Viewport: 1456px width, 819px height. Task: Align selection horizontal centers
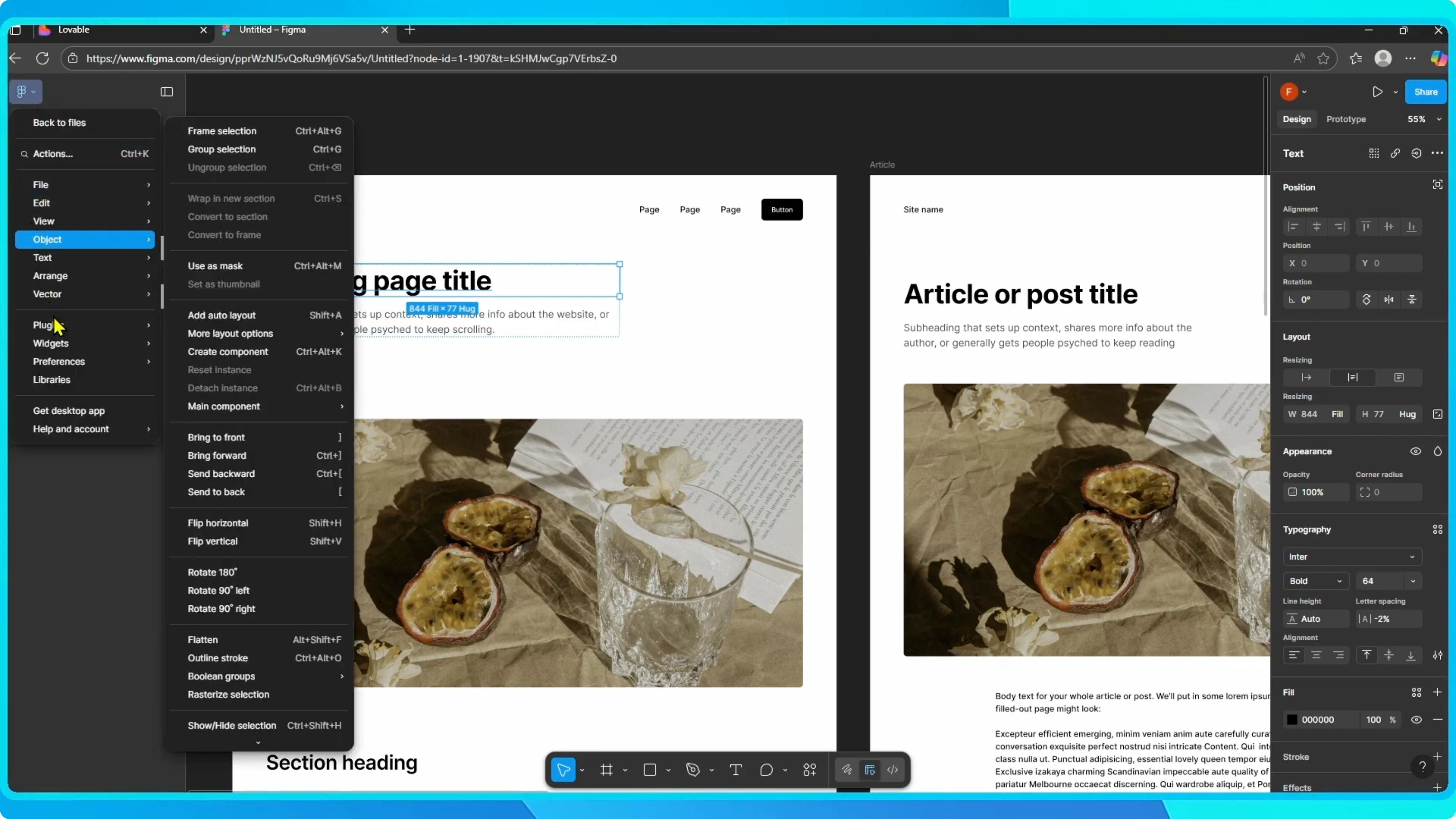1316,227
